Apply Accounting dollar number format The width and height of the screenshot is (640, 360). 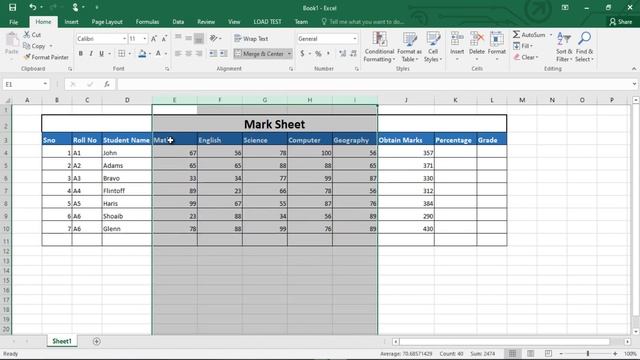302,53
